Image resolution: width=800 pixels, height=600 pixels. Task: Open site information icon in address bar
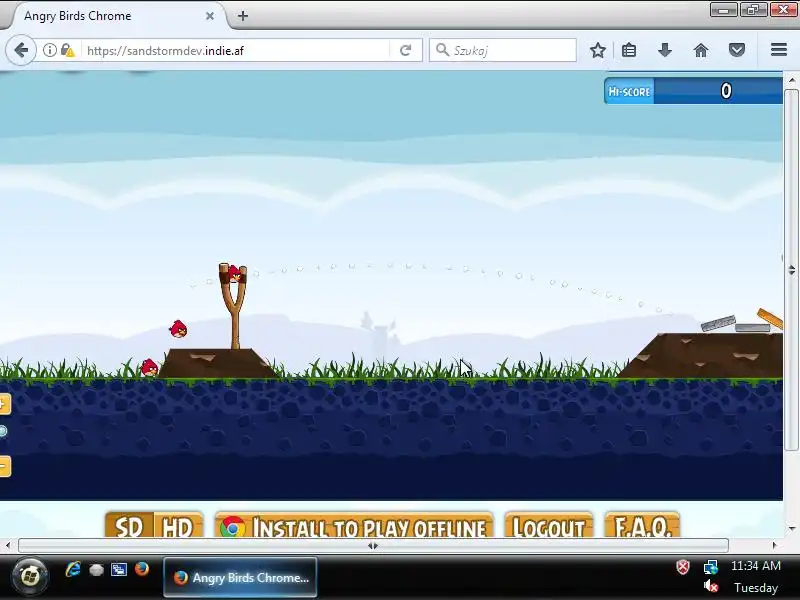(49, 50)
